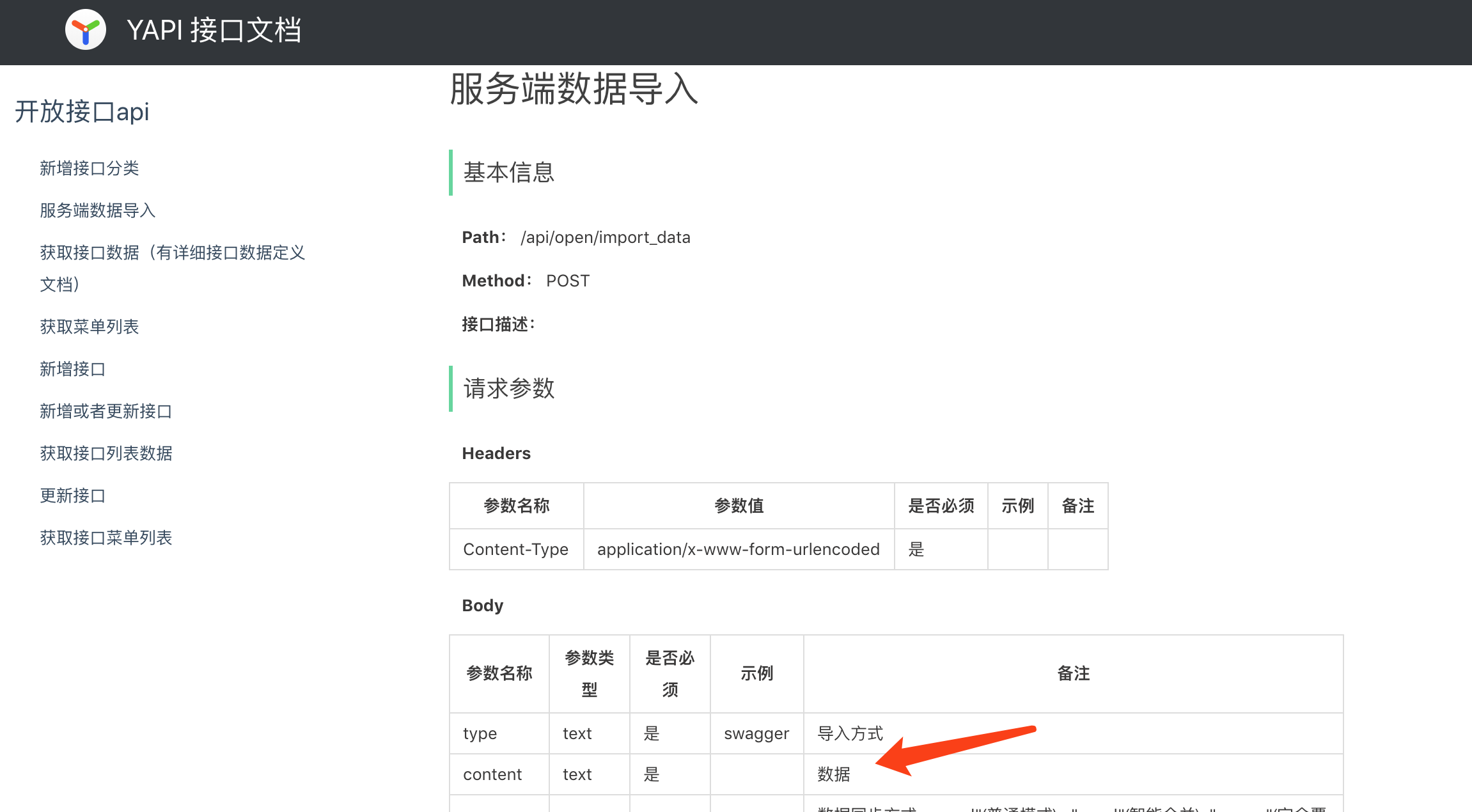Open 获取接口数据（有详细接口数据定义文档） link

tap(173, 268)
